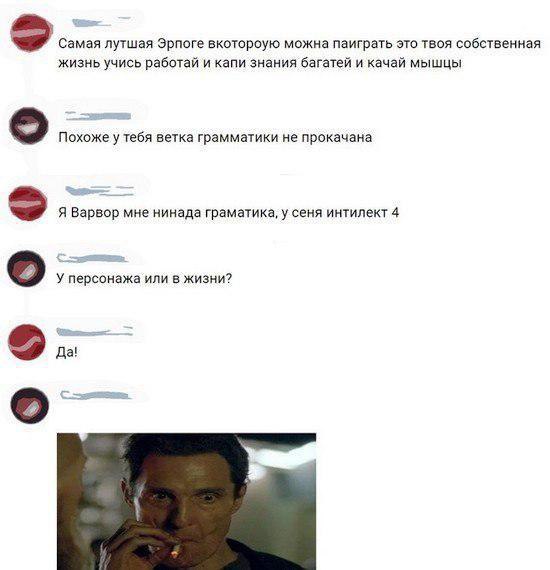Click the short reply text "Да!"
The width and height of the screenshot is (550, 570).
(67, 352)
